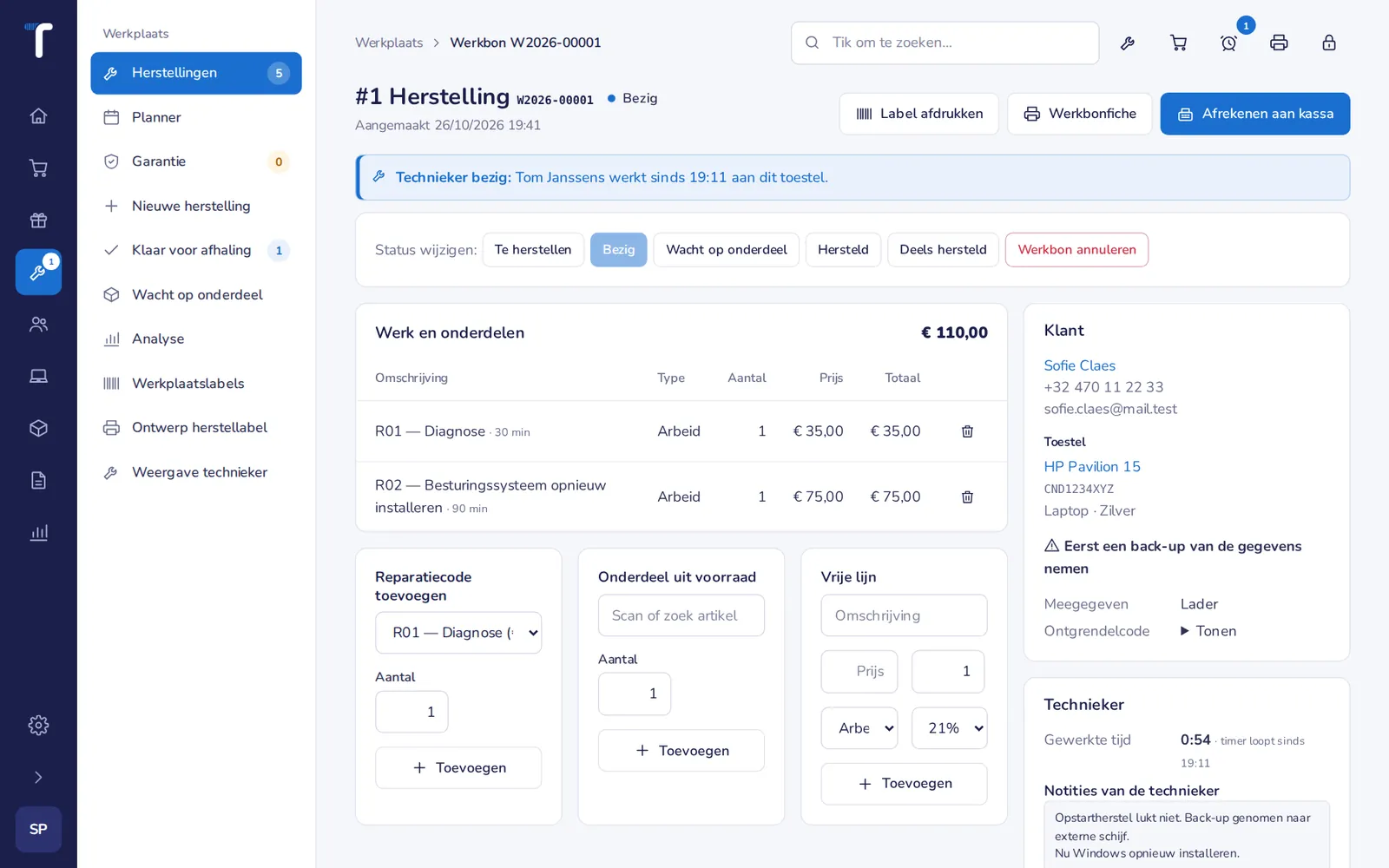This screenshot has height=868, width=1389.
Task: Delete the R02 Besturingssysteem line
Action: 967,496
